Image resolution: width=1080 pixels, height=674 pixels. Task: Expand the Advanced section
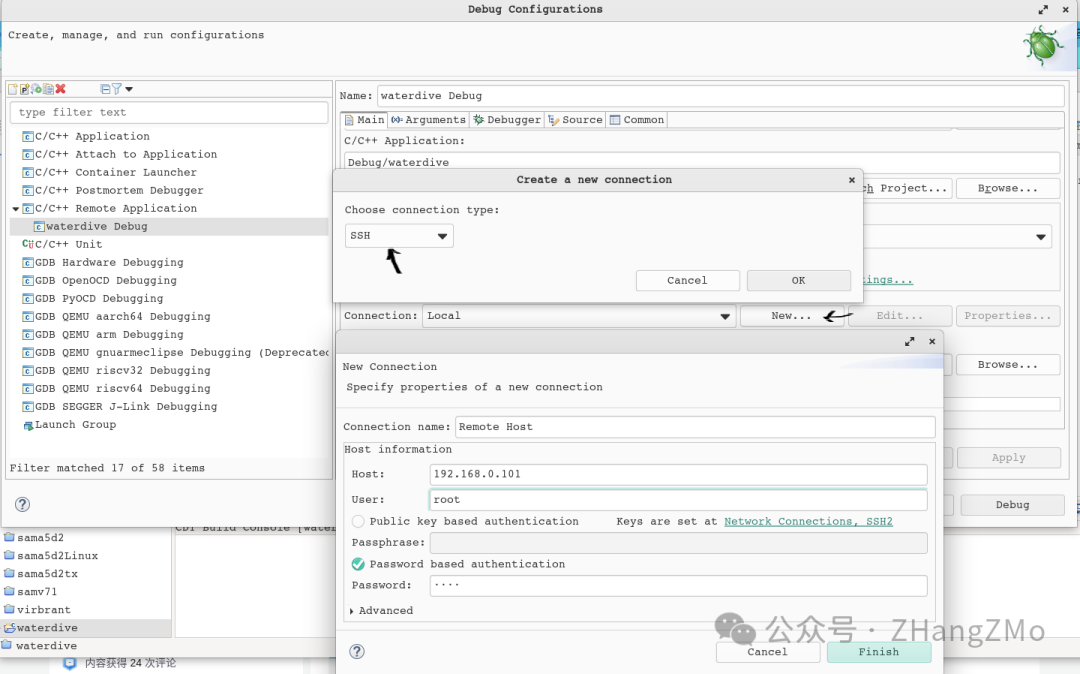point(351,611)
